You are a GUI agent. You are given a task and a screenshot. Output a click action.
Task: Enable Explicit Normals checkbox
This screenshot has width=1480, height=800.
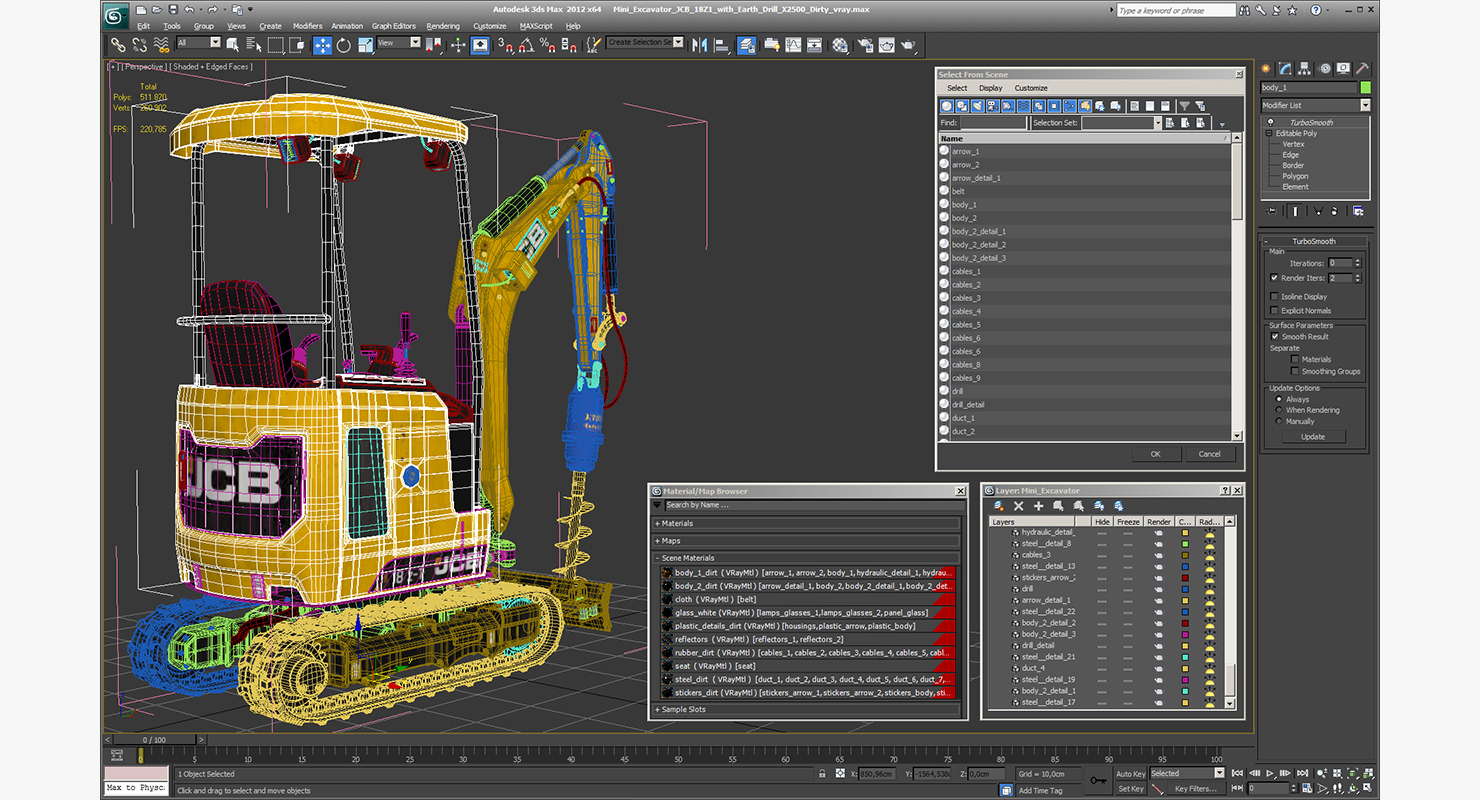(1274, 311)
